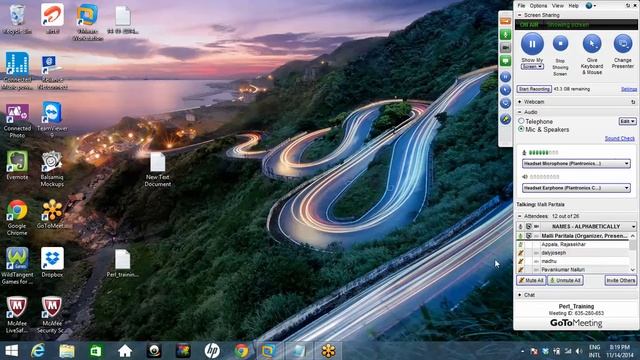
Task: Open the Options menu
Action: point(538,6)
